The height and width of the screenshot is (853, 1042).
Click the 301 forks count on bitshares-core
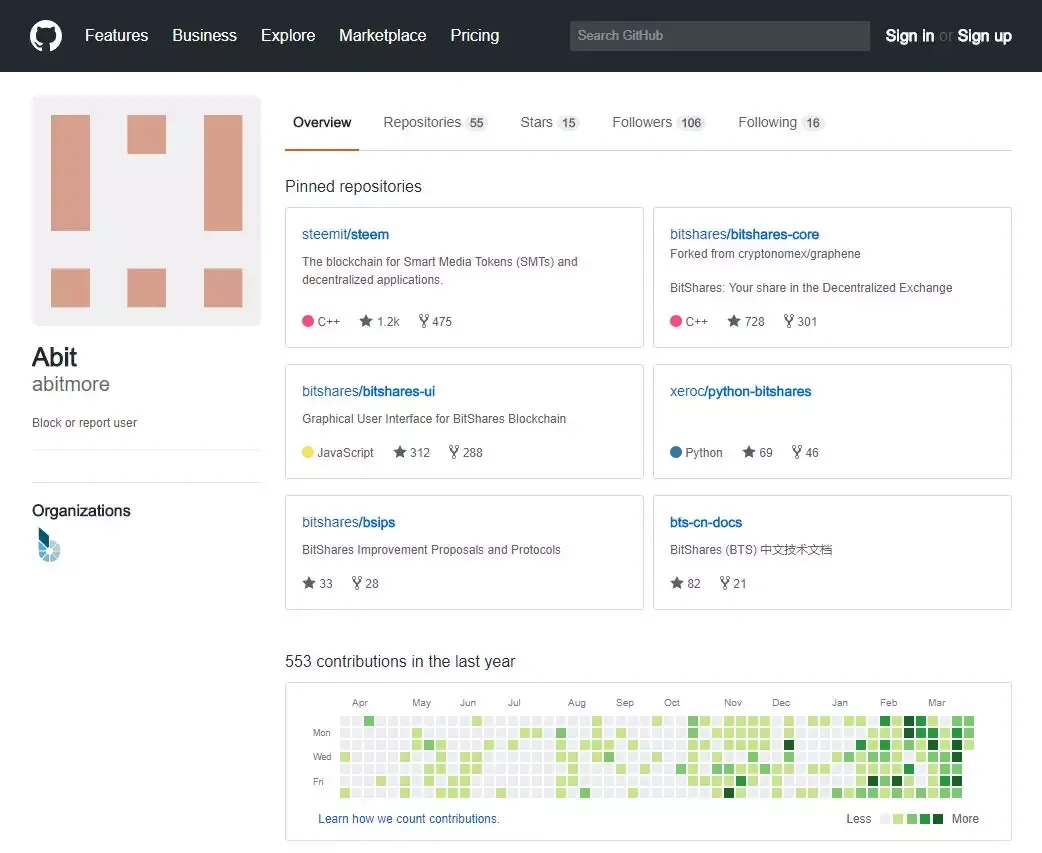pos(807,322)
